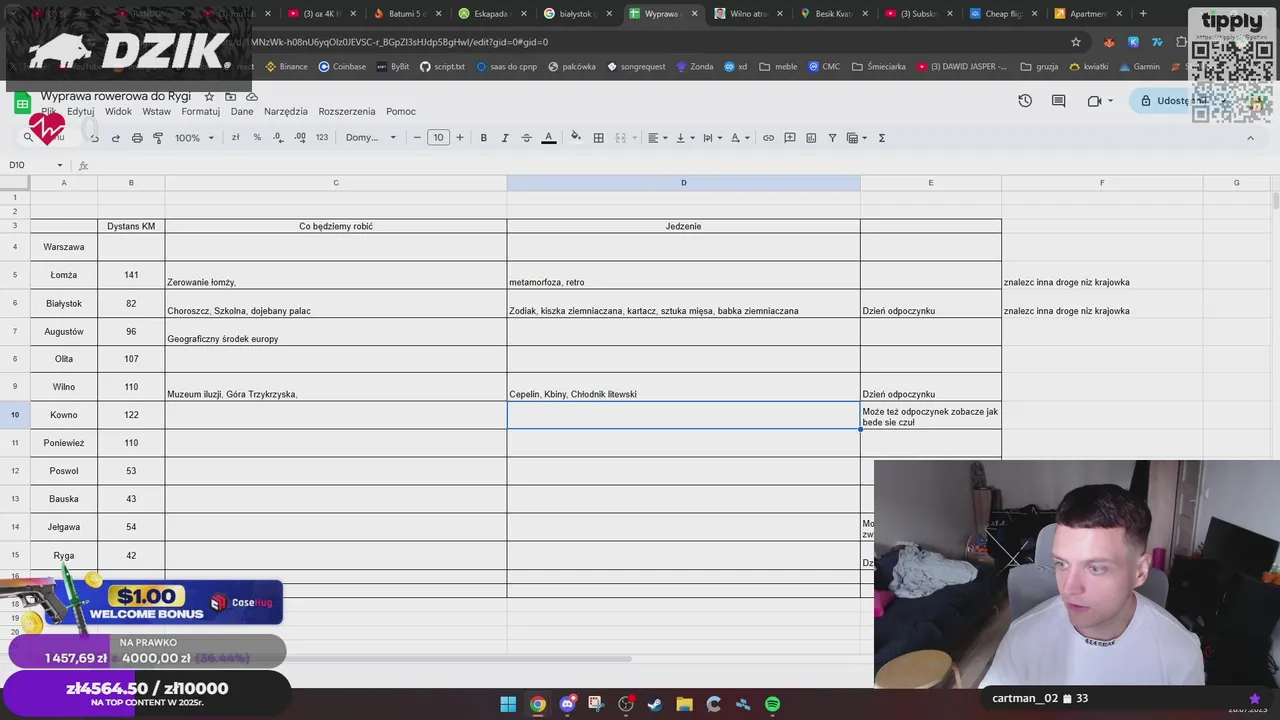Star the document title
This screenshot has height=720, width=1280.
pyautogui.click(x=209, y=96)
